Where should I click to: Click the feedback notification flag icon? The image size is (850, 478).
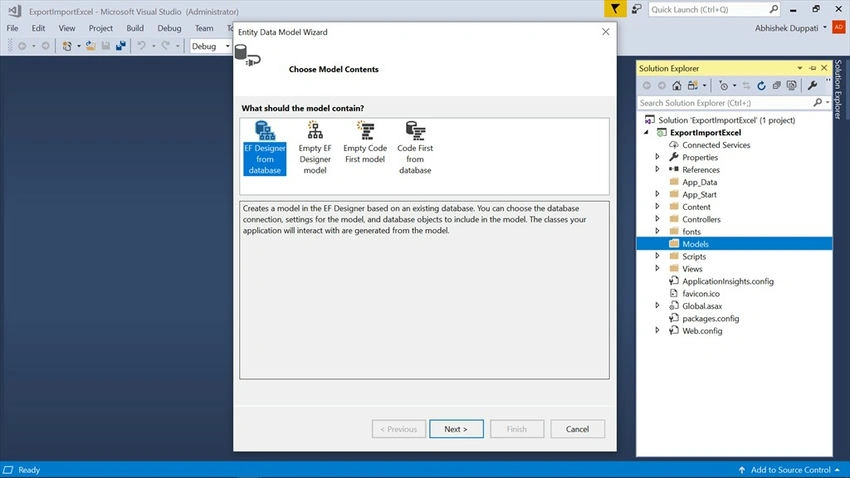[x=615, y=9]
